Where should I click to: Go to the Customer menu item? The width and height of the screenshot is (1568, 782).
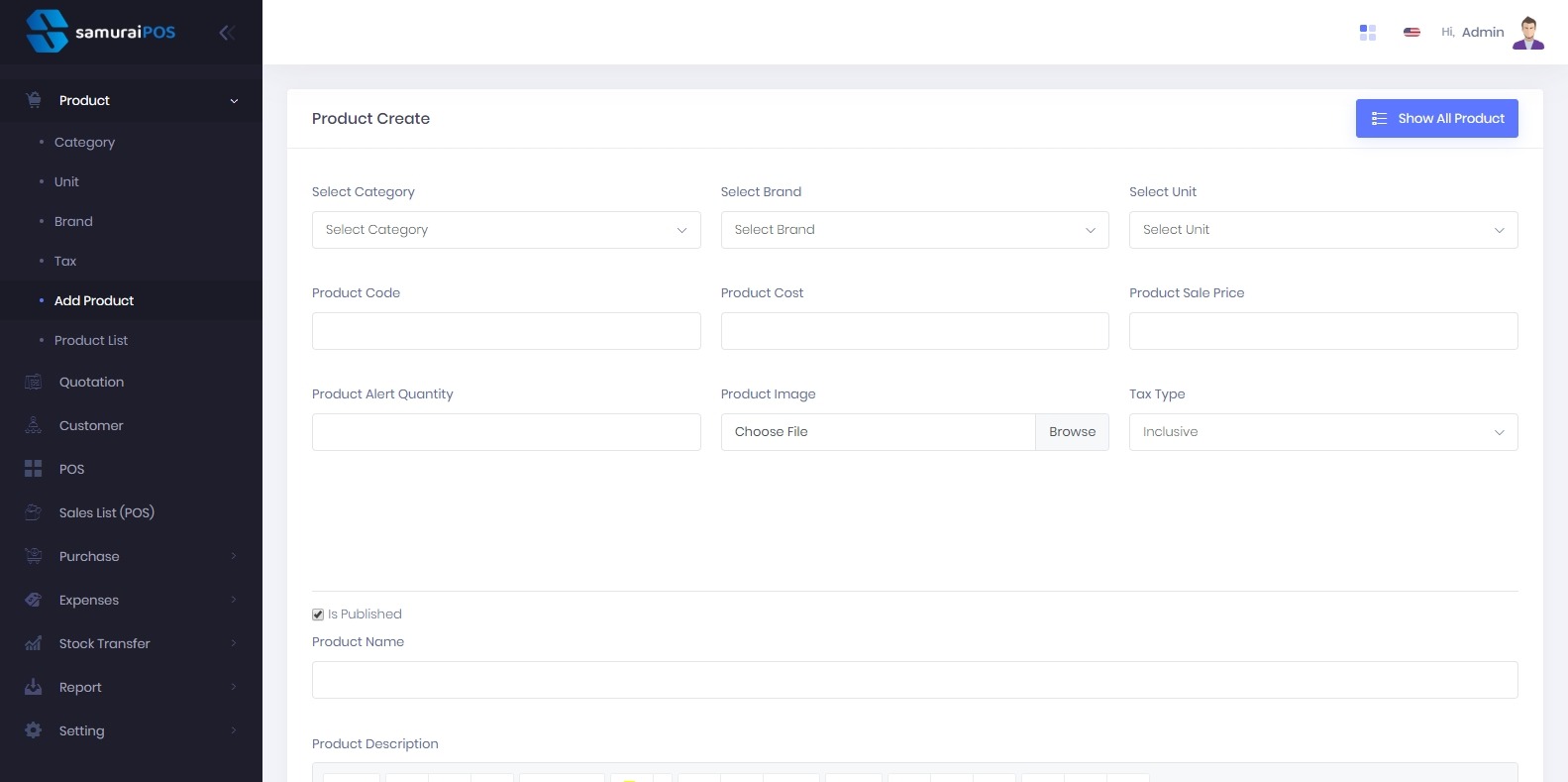click(91, 425)
